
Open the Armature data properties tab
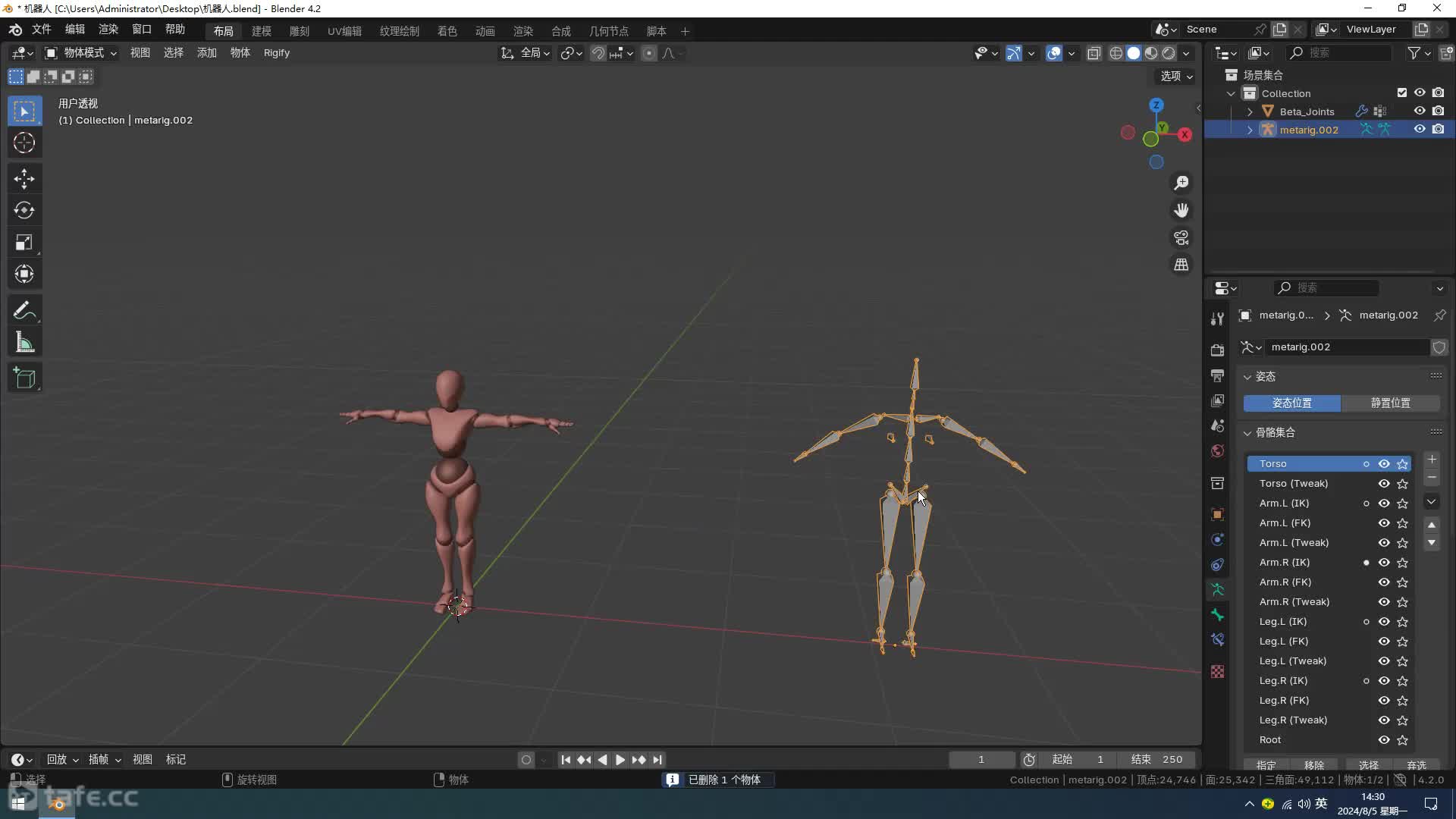pos(1217,589)
